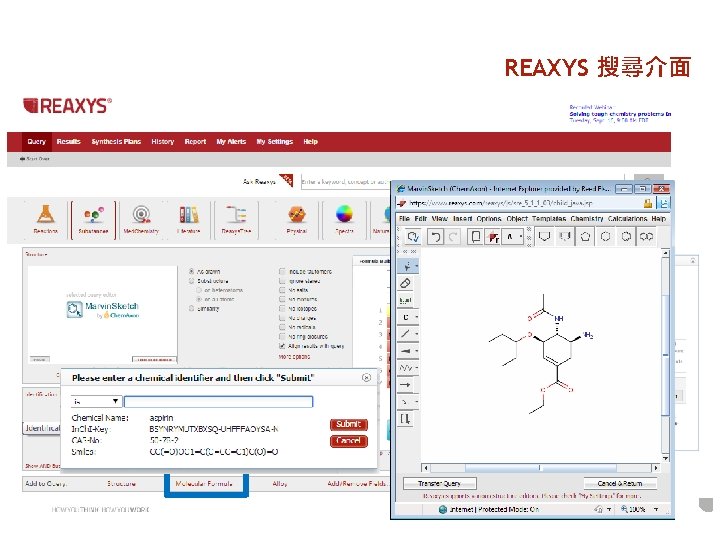Open the carbon atom 'C' tool dropdown
The width and height of the screenshot is (720, 540).
(416, 317)
